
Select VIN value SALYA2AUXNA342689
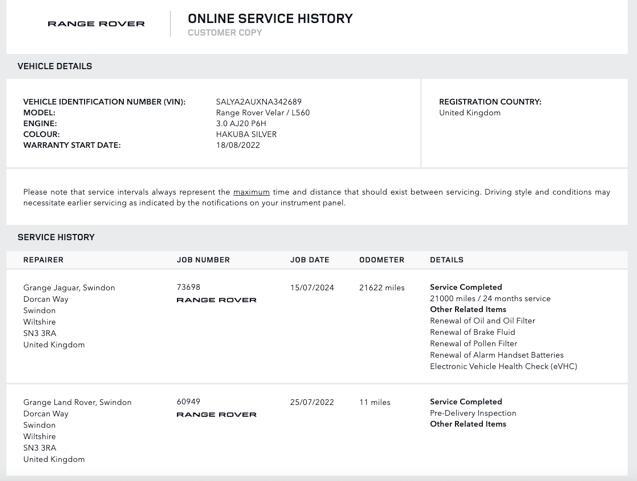click(x=259, y=102)
